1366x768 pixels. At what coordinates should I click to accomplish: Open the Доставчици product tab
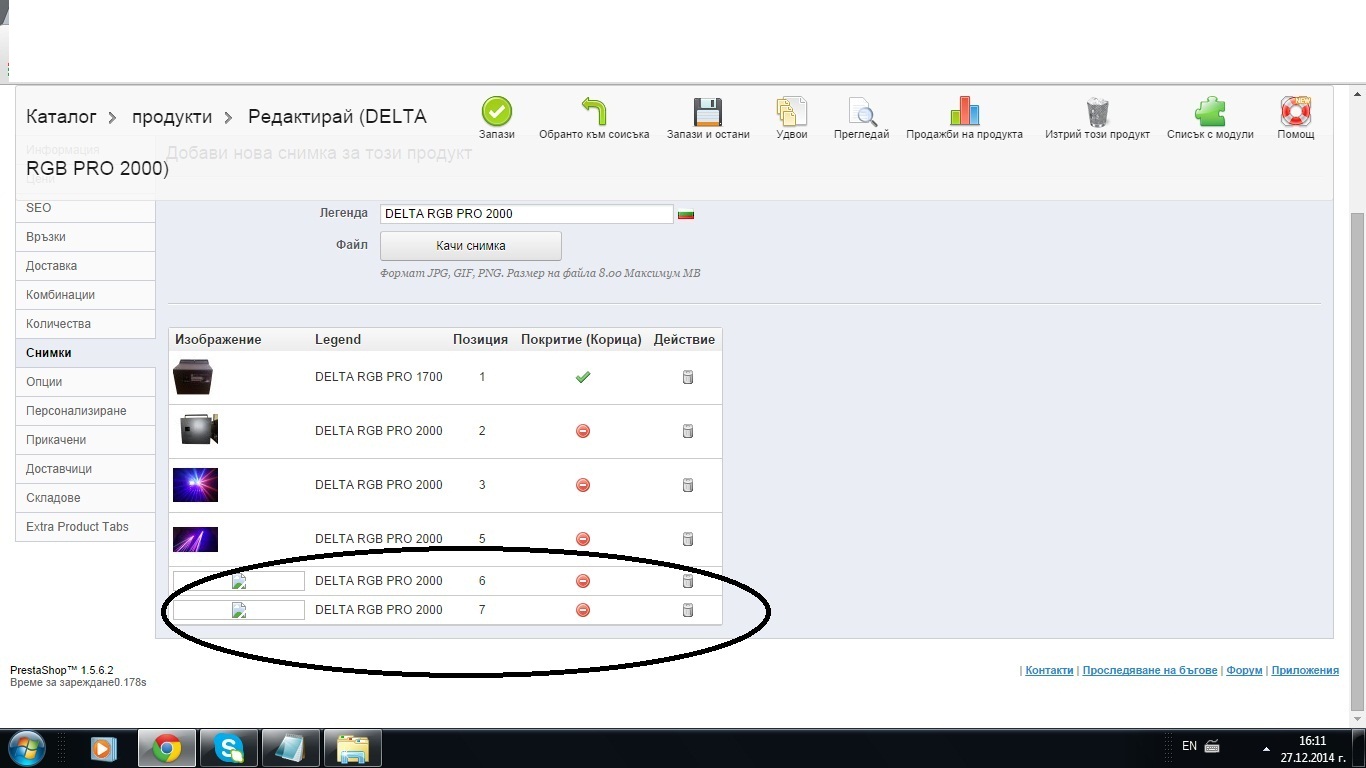pyautogui.click(x=85, y=469)
